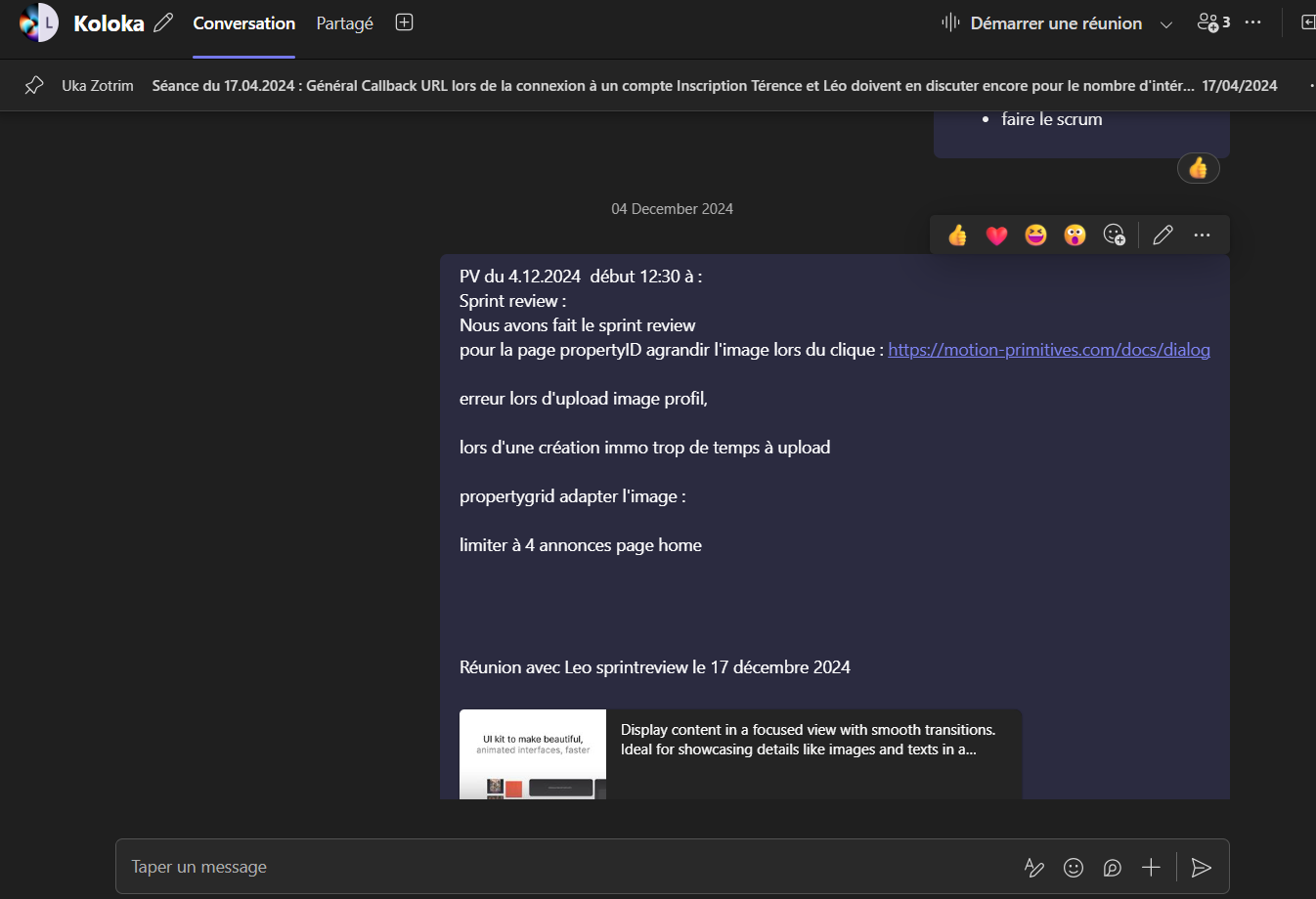Send the message with arrow icon
Image resolution: width=1316 pixels, height=899 pixels.
tap(1202, 867)
